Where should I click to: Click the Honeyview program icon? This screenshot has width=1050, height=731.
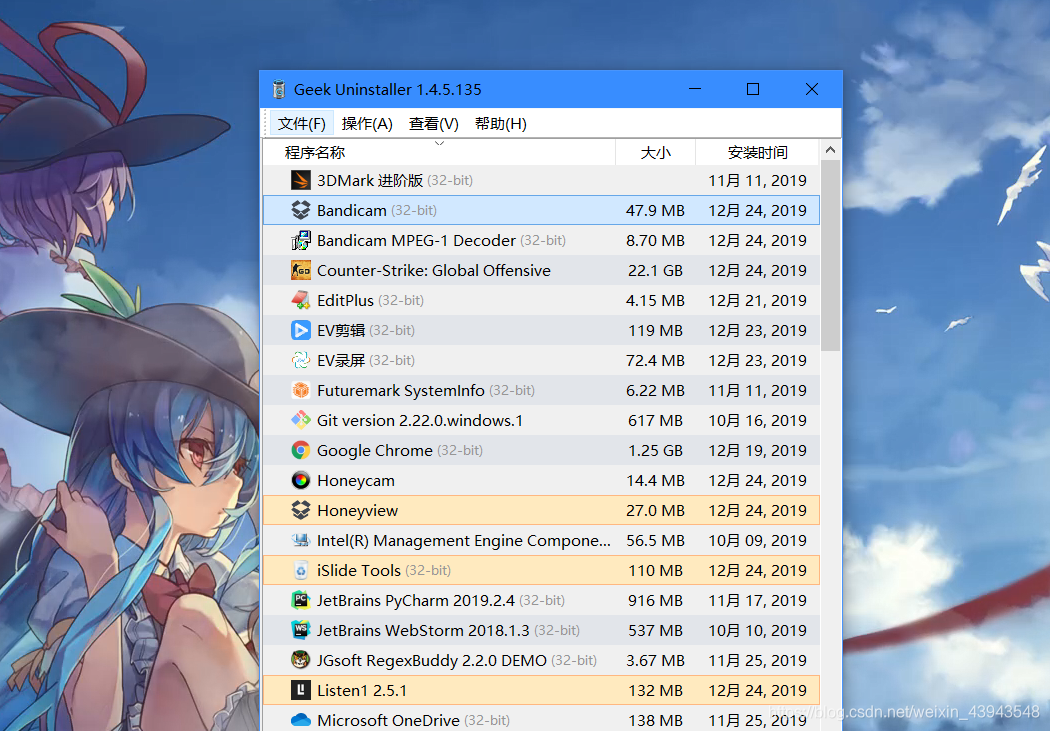[x=301, y=510]
